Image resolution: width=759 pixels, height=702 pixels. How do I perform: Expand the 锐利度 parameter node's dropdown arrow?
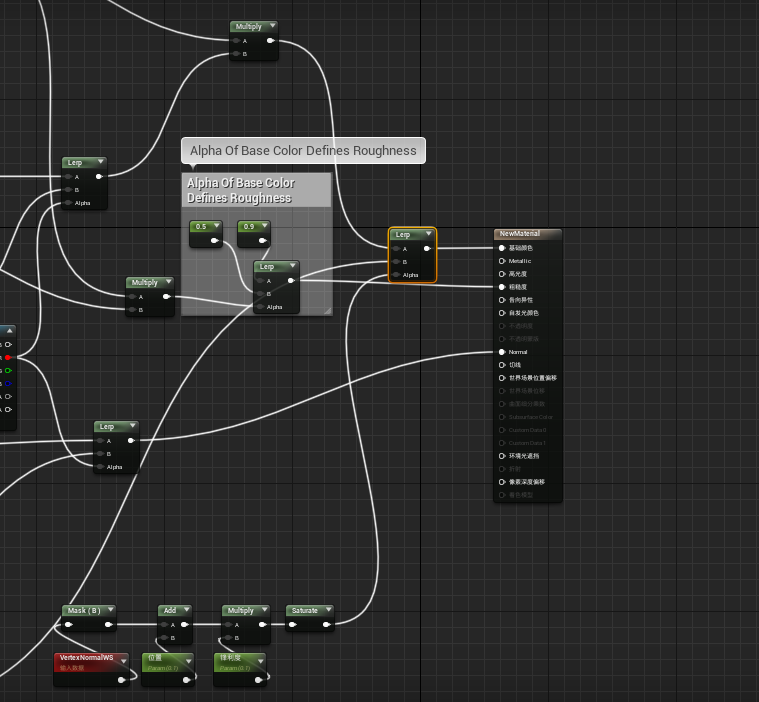[x=260, y=661]
